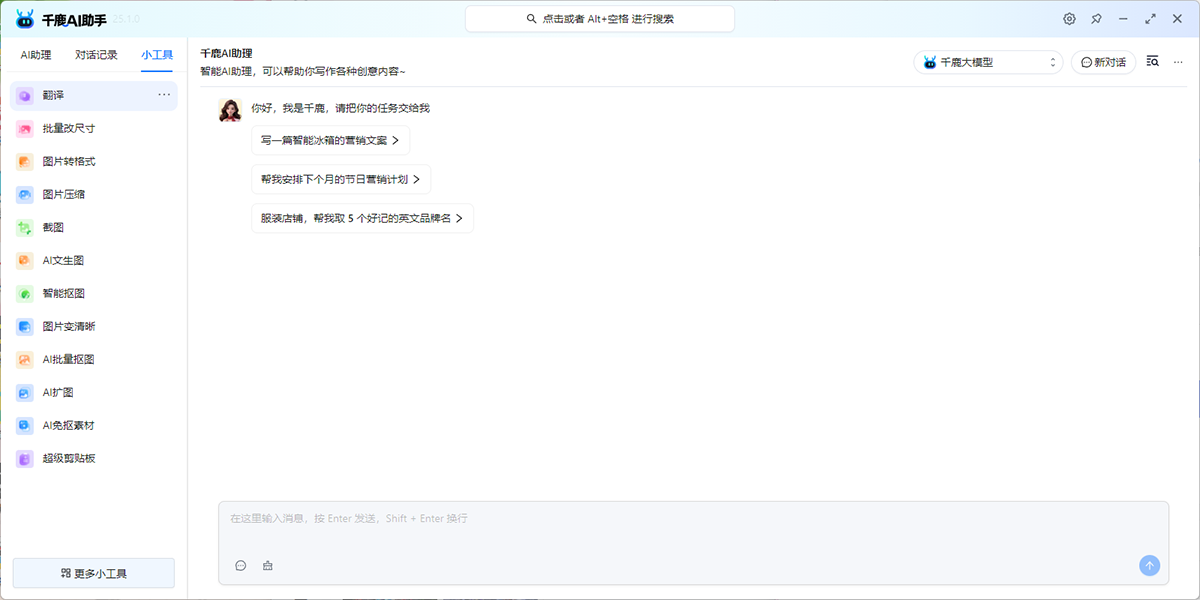The width and height of the screenshot is (1200, 600).
Task: Pin the window on top
Action: [1096, 18]
